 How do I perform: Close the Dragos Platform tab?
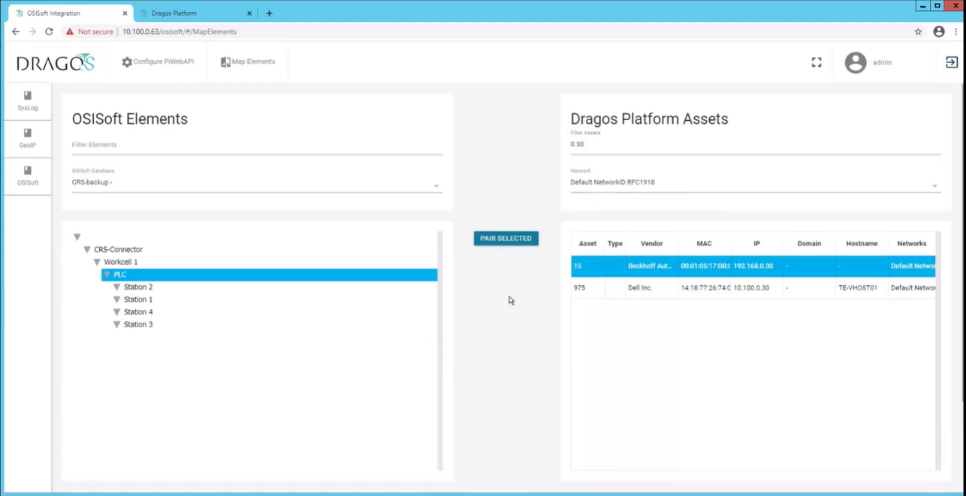pos(250,13)
